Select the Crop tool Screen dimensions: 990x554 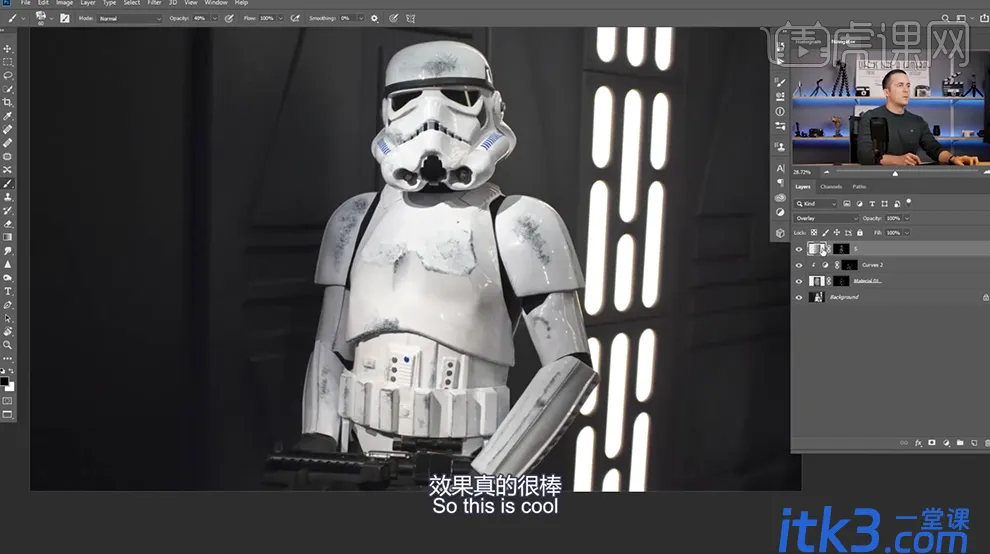point(8,102)
